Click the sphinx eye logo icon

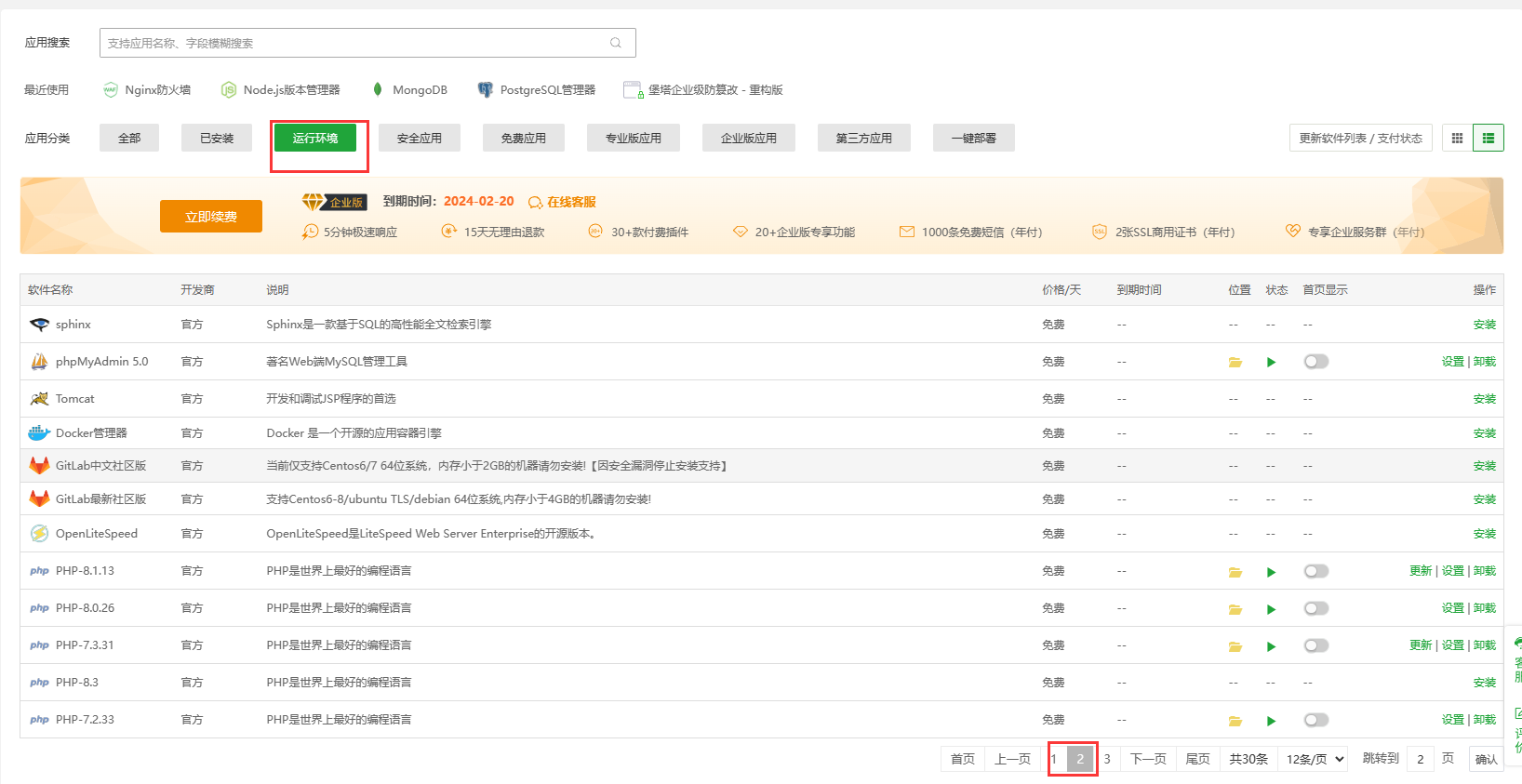(x=39, y=325)
